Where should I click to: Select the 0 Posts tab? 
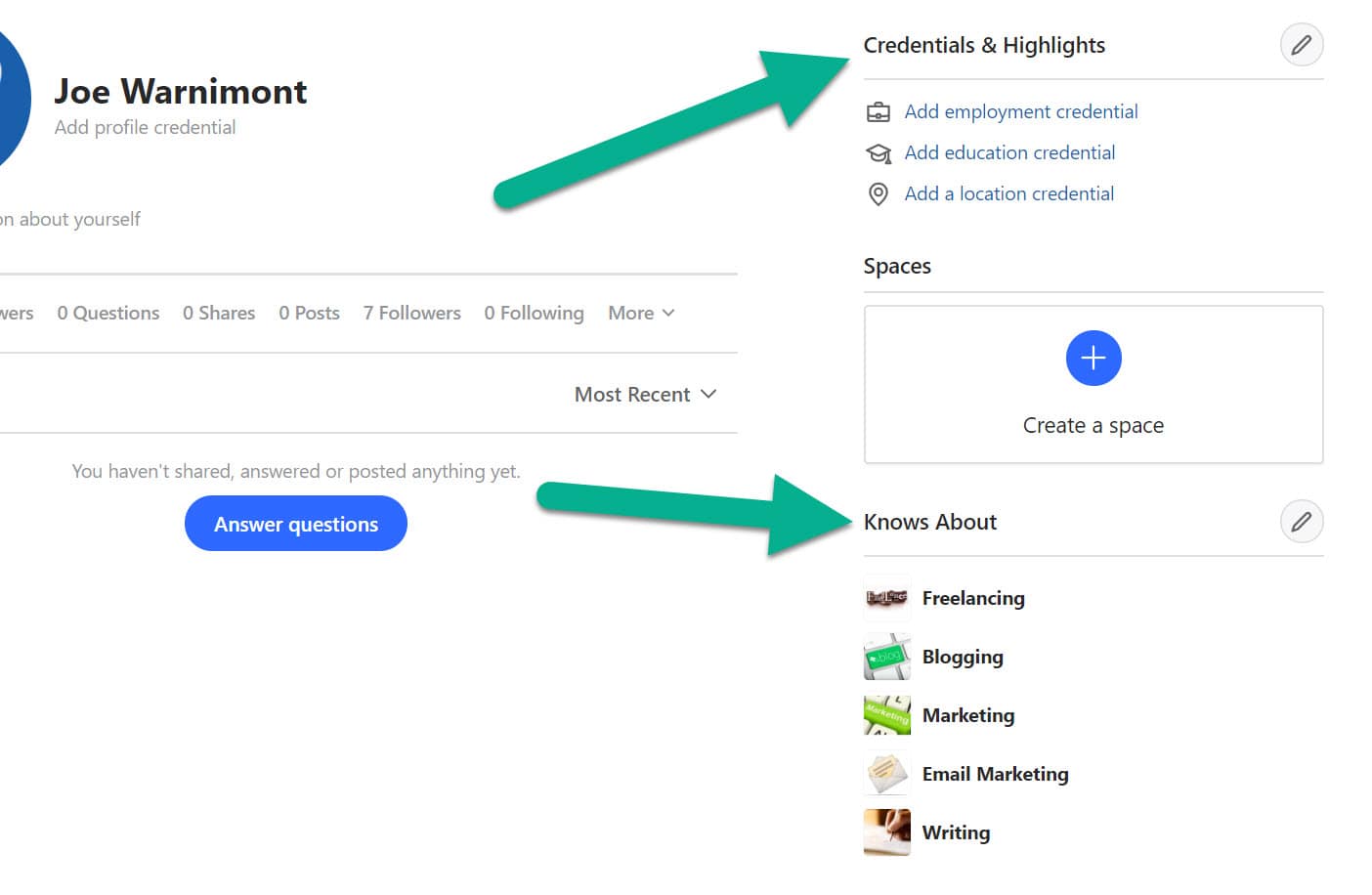[309, 313]
